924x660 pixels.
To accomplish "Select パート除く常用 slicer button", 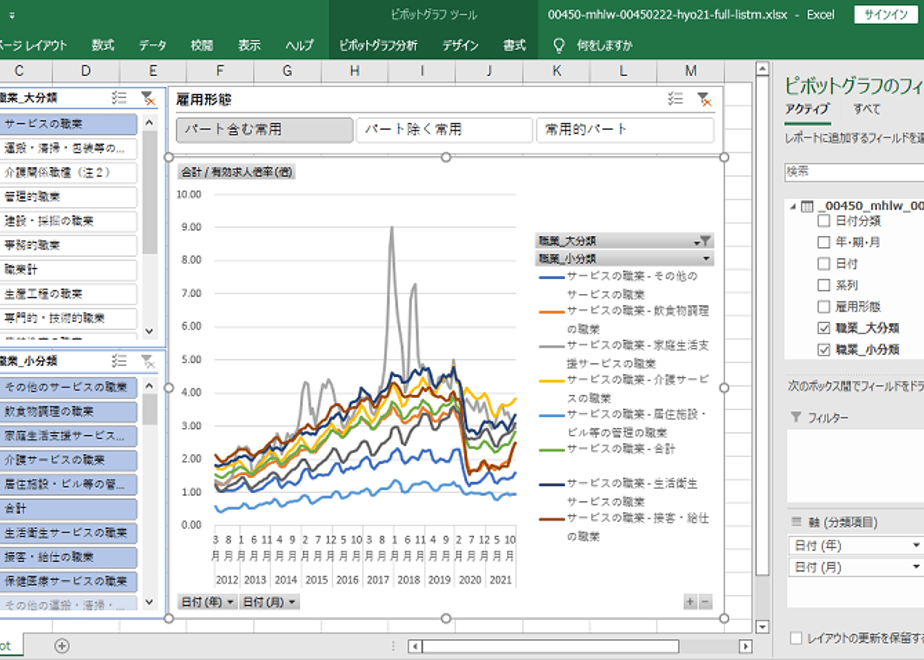I will point(444,130).
